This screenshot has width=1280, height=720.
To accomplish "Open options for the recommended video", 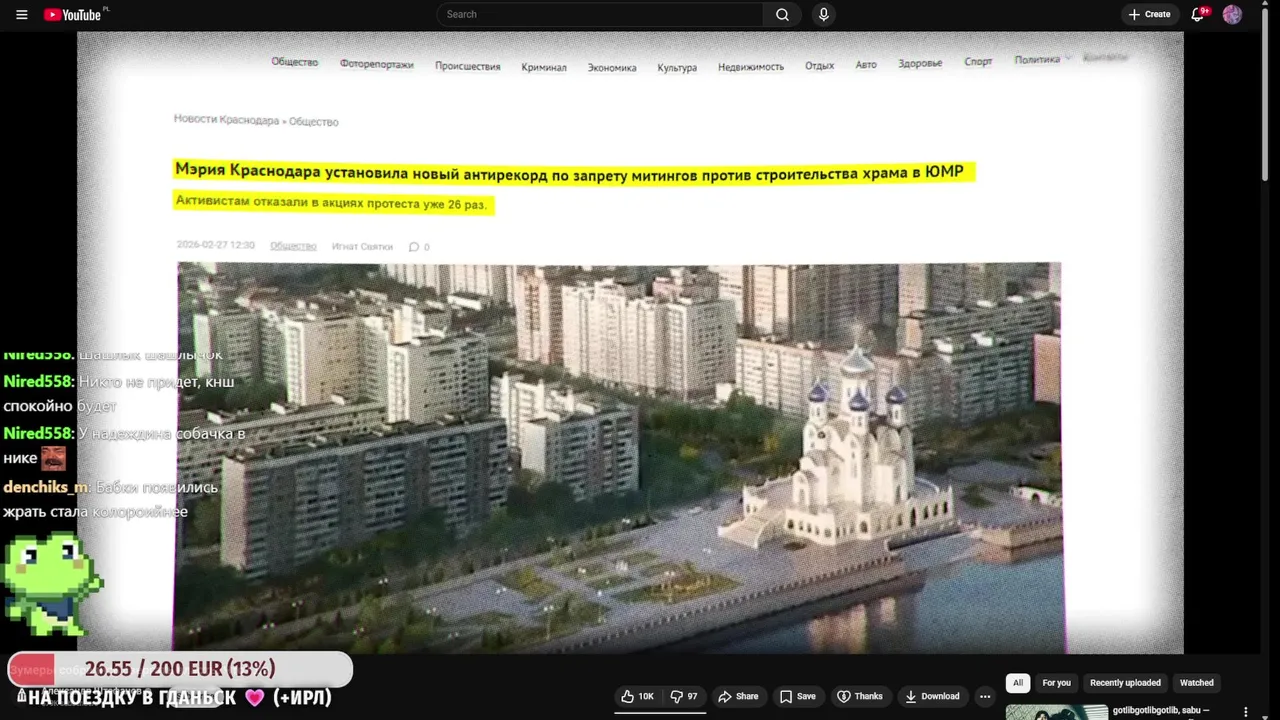I will click(x=1245, y=712).
